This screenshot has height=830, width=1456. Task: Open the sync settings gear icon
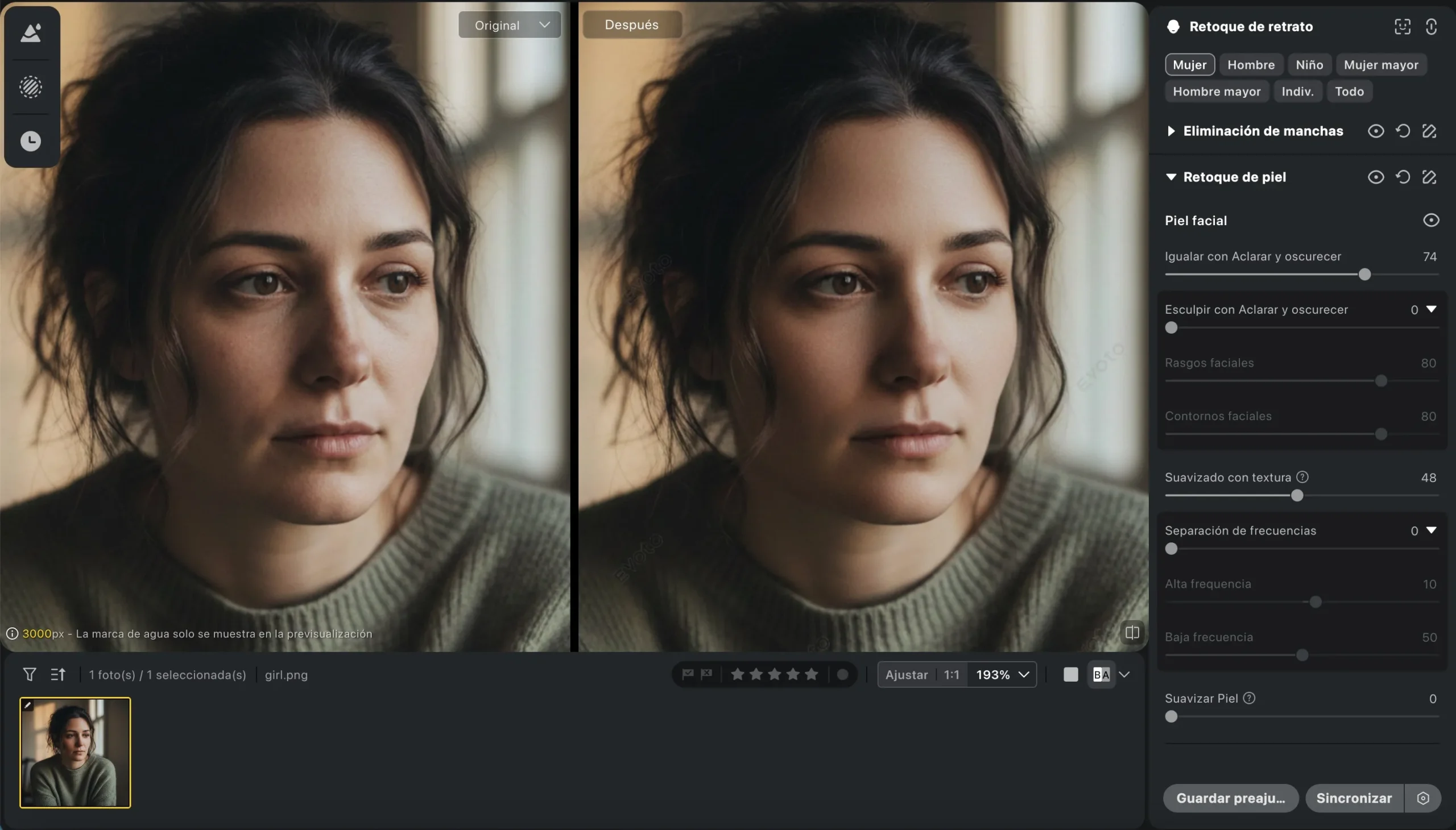[1423, 798]
